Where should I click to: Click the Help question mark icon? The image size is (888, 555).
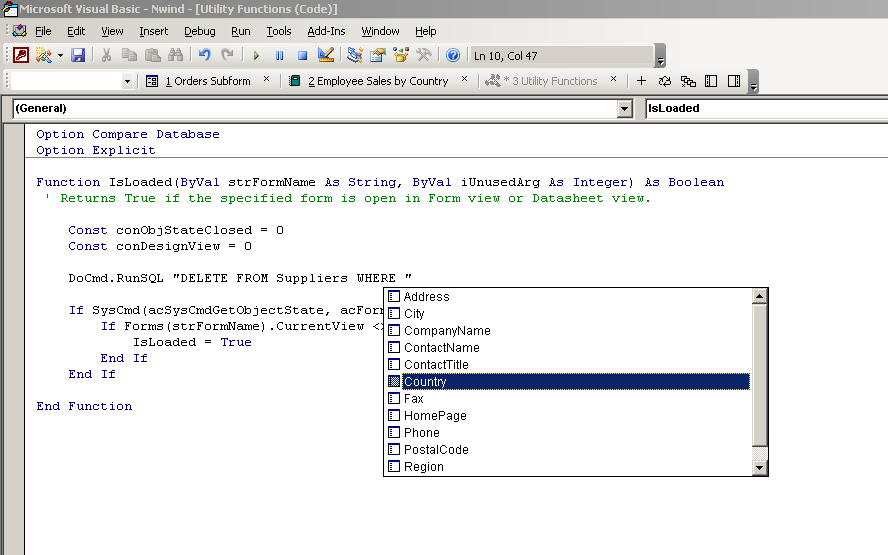(x=453, y=55)
